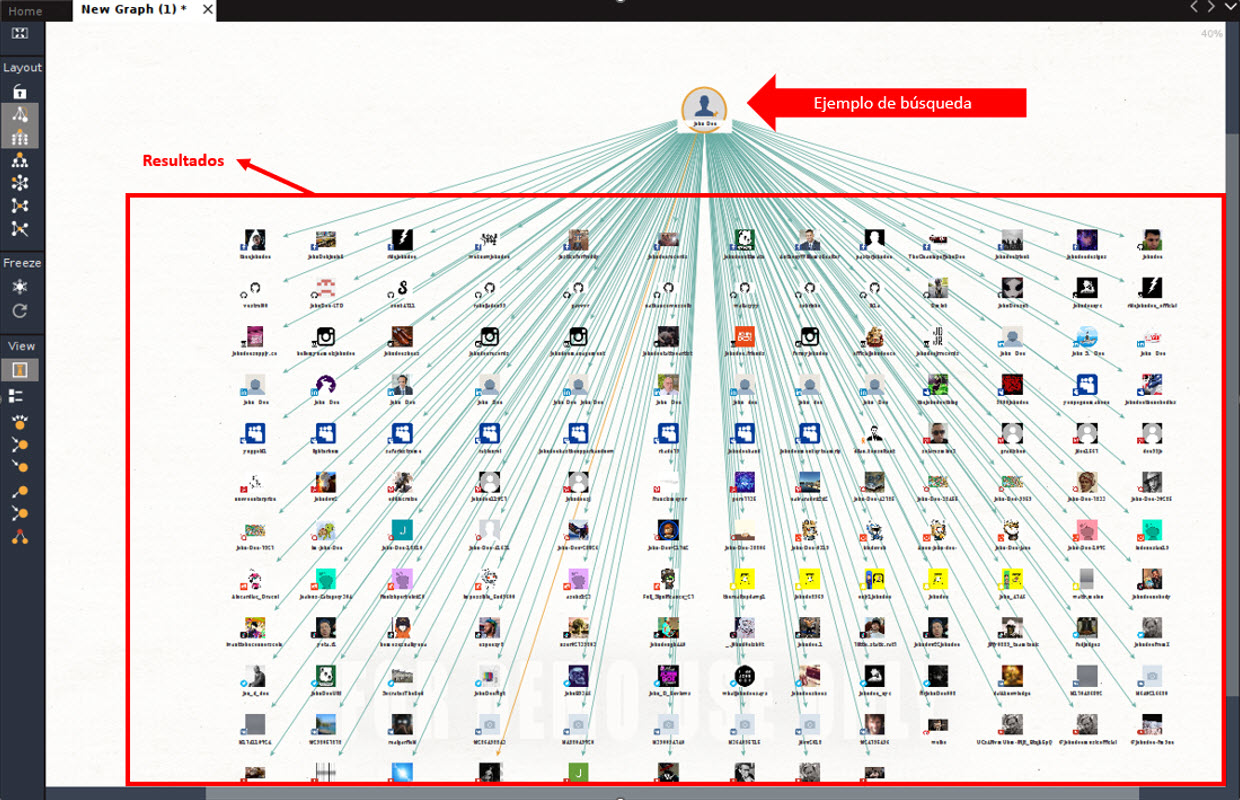Toggle the Freeze snowflake icon
Viewport: 1240px width, 800px height.
20,287
